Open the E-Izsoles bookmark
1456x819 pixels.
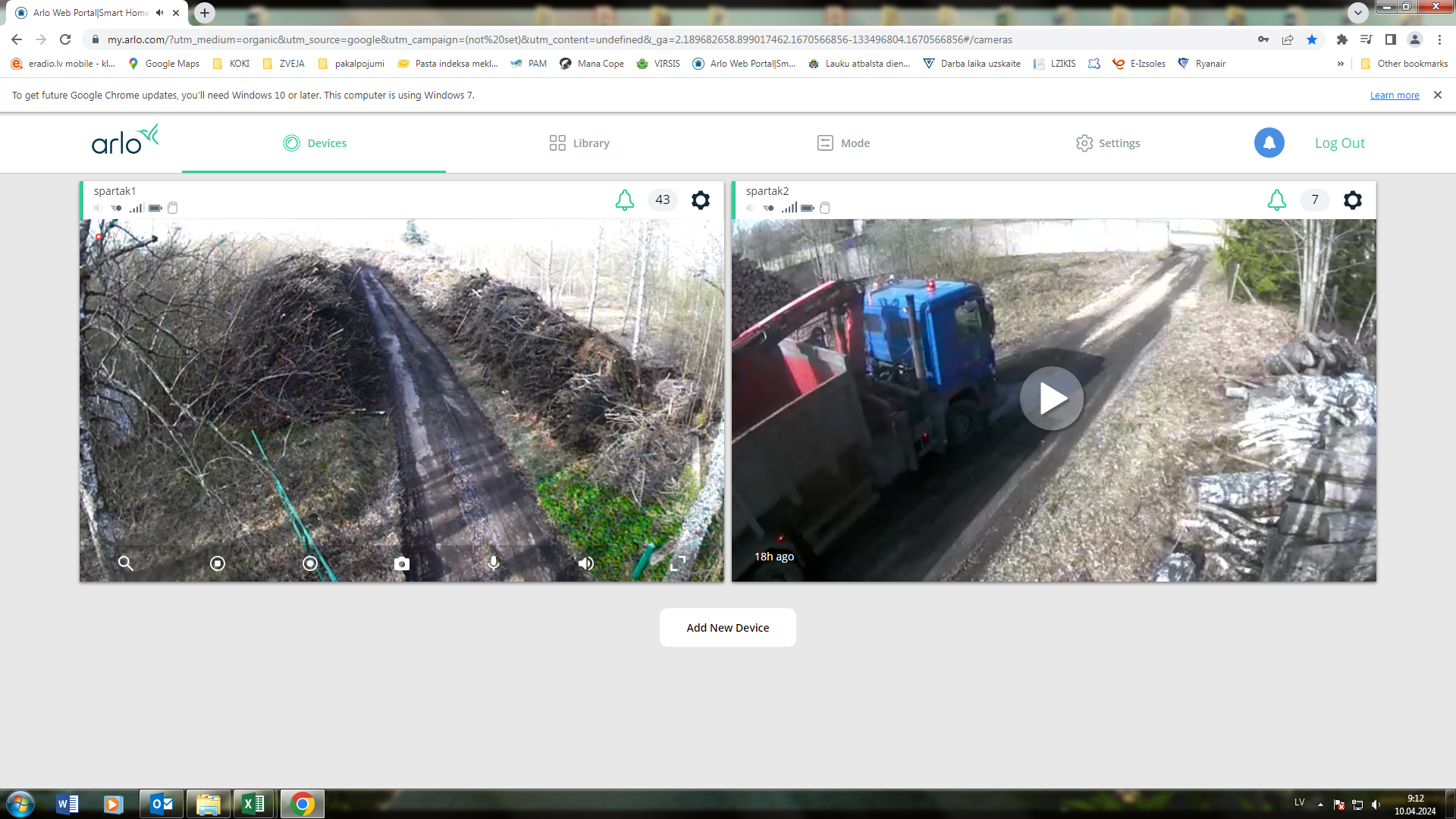coord(1139,64)
